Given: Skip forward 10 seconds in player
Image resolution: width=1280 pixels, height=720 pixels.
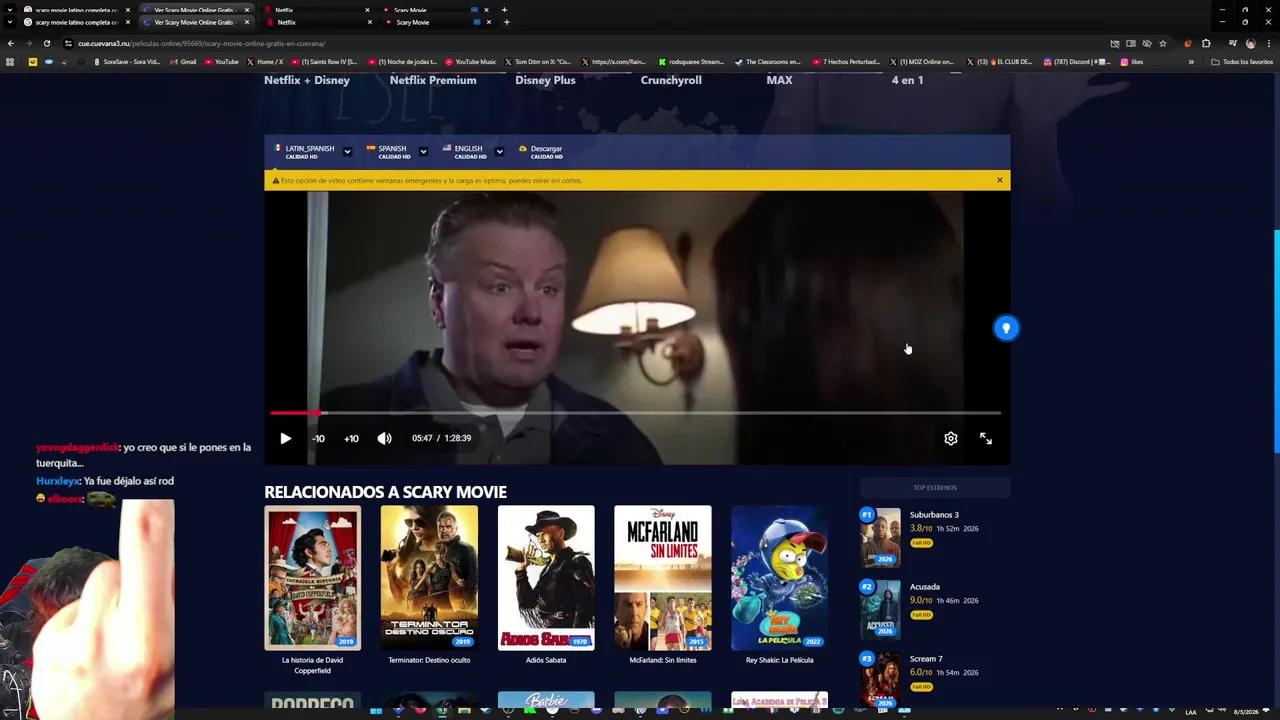Looking at the screenshot, I should tap(351, 438).
